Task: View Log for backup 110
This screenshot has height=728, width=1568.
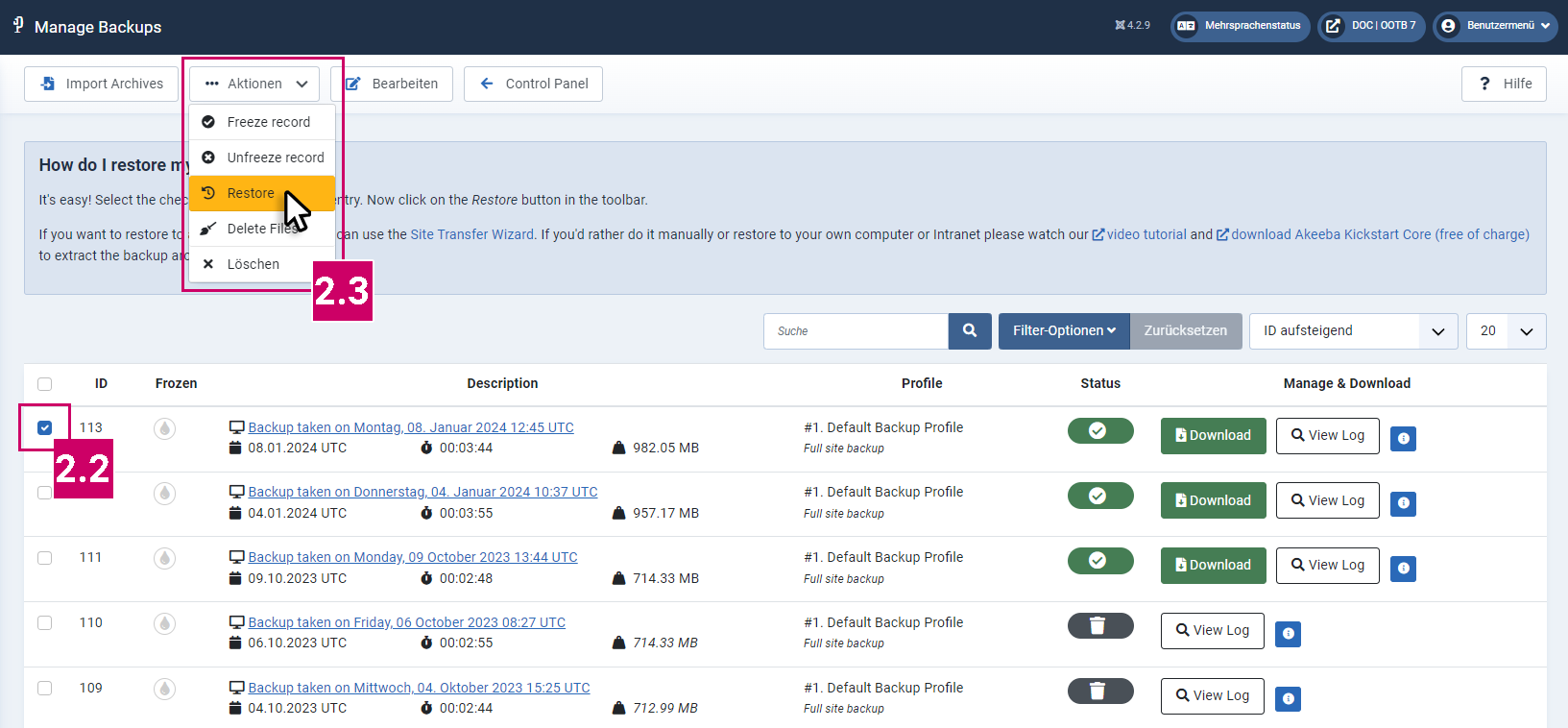Action: coord(1212,630)
